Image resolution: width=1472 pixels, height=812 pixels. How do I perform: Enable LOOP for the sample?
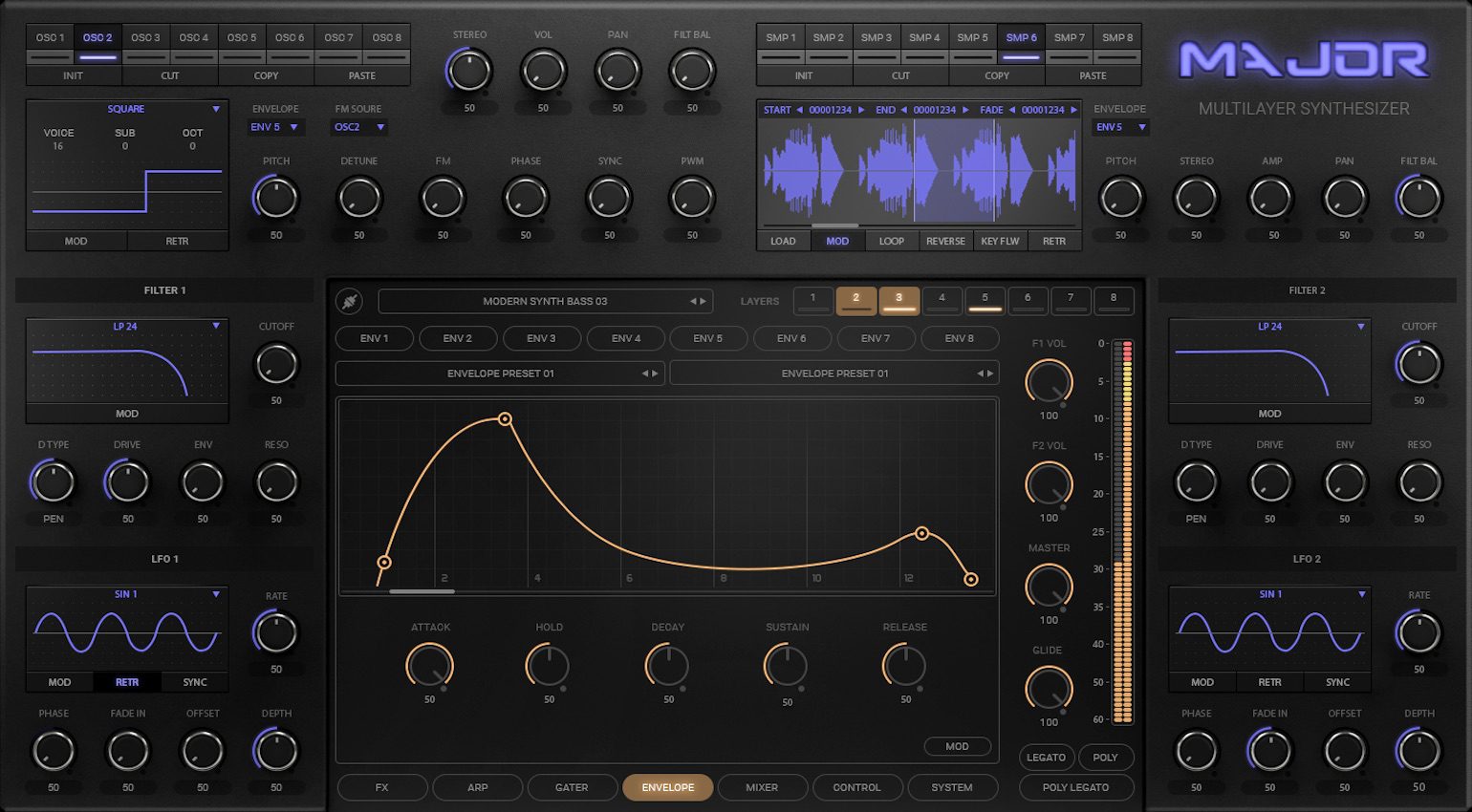click(891, 241)
